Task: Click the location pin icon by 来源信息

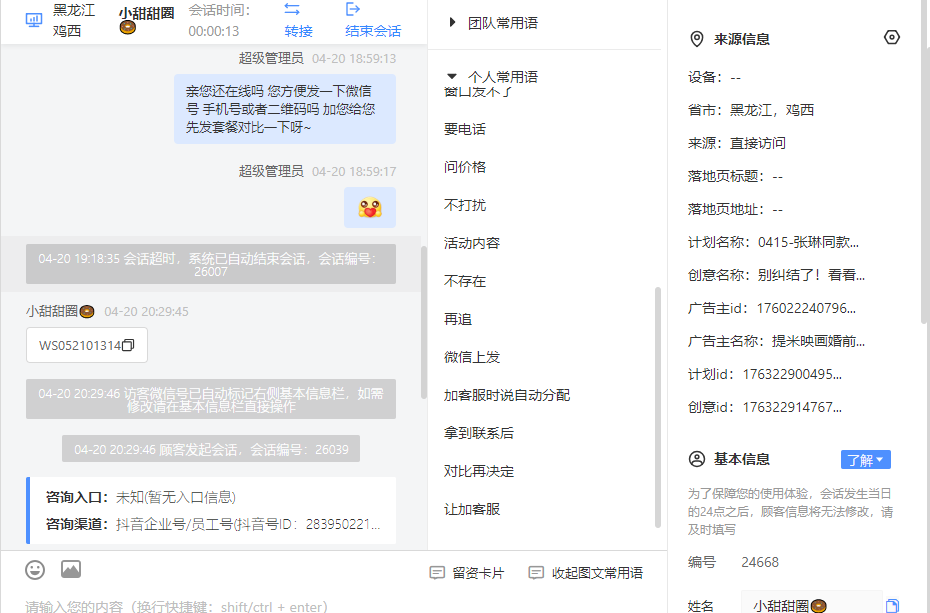Action: pyautogui.click(x=697, y=39)
